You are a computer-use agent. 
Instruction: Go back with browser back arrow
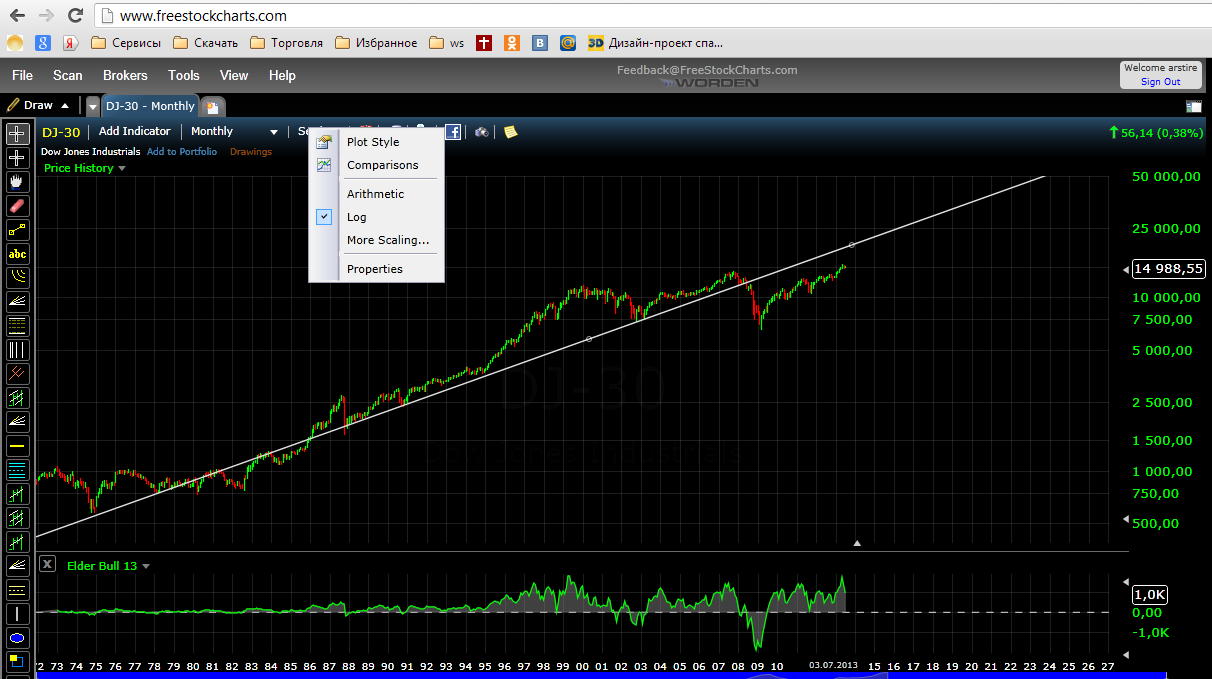(x=16, y=16)
